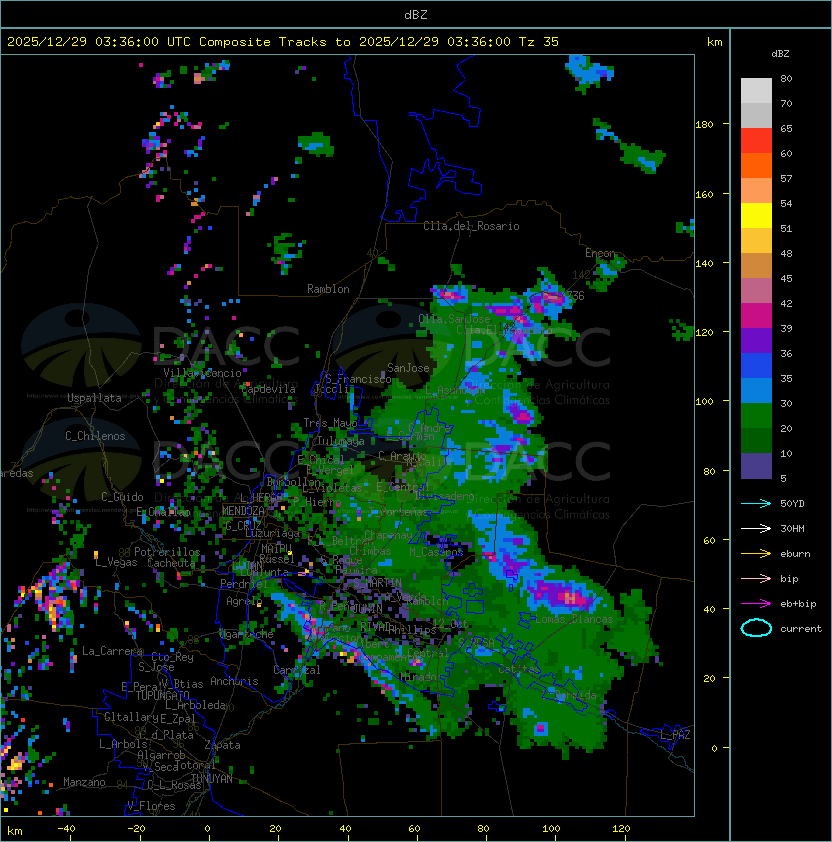Image resolution: width=832 pixels, height=842 pixels.
Task: Select the dark green 10-20 dBZ swatch
Action: (756, 441)
